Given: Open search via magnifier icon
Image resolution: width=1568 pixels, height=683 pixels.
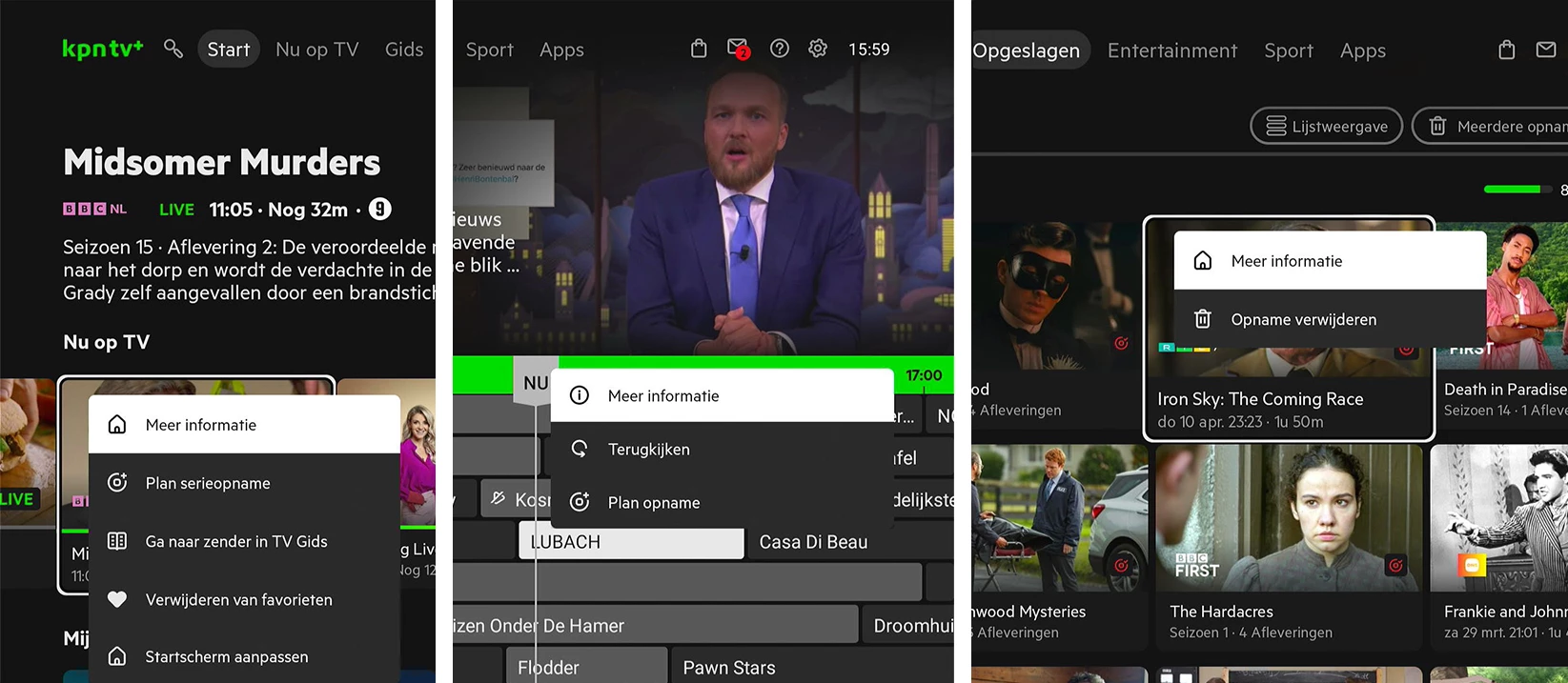Looking at the screenshot, I should pos(173,49).
